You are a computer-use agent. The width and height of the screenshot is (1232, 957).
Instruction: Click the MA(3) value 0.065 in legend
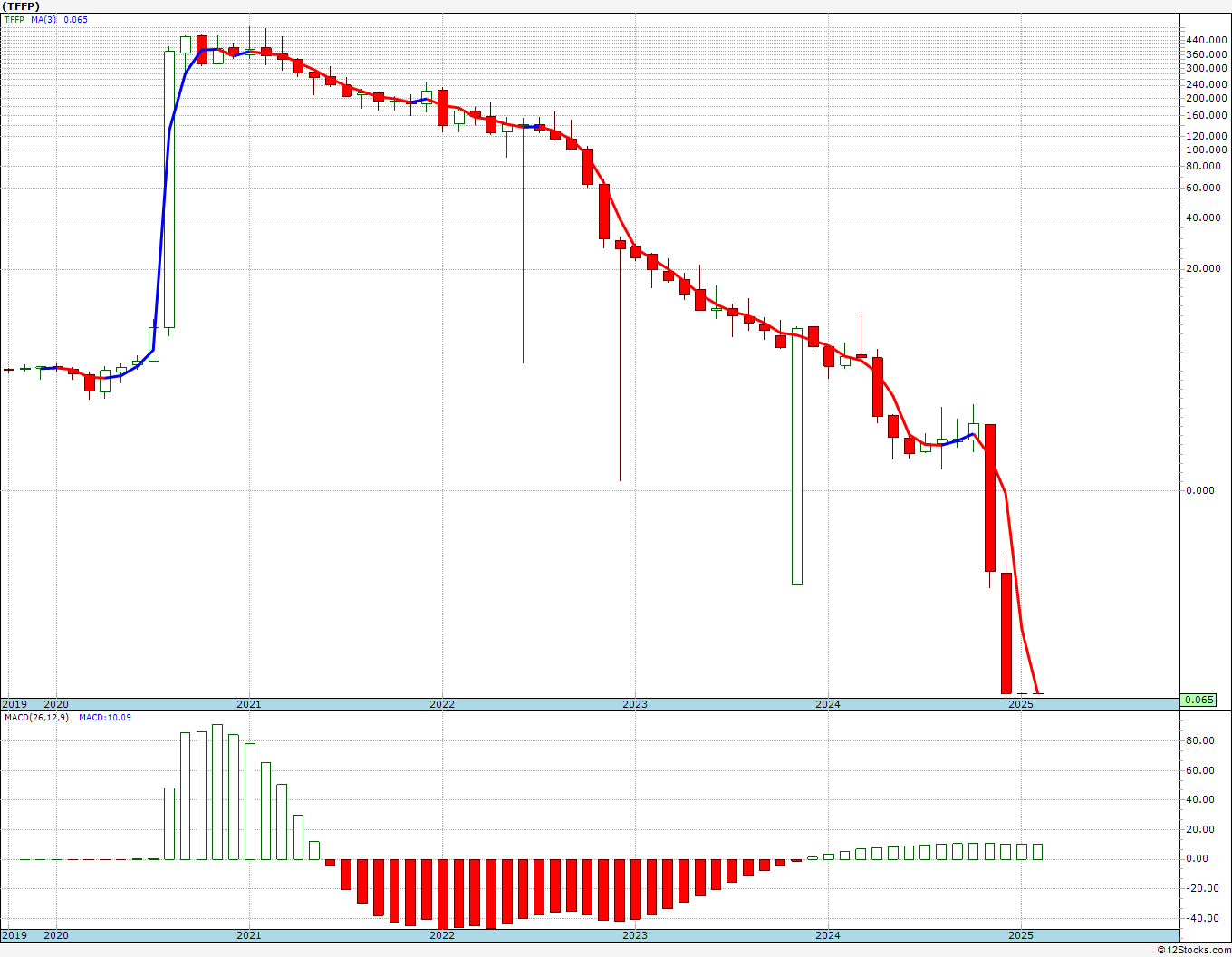pos(75,20)
